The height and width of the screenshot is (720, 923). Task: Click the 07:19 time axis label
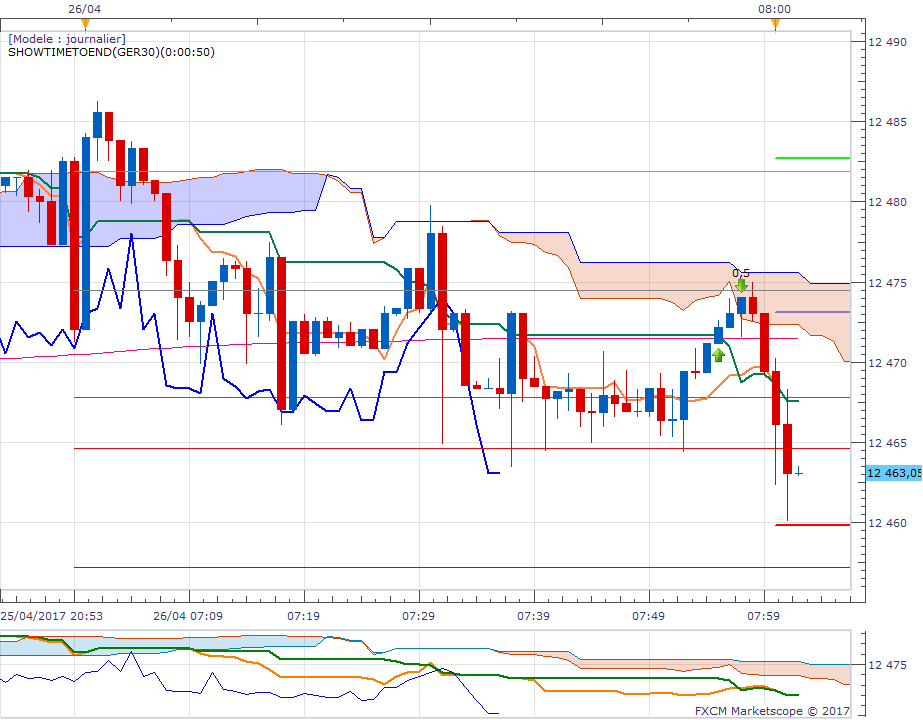coord(303,616)
